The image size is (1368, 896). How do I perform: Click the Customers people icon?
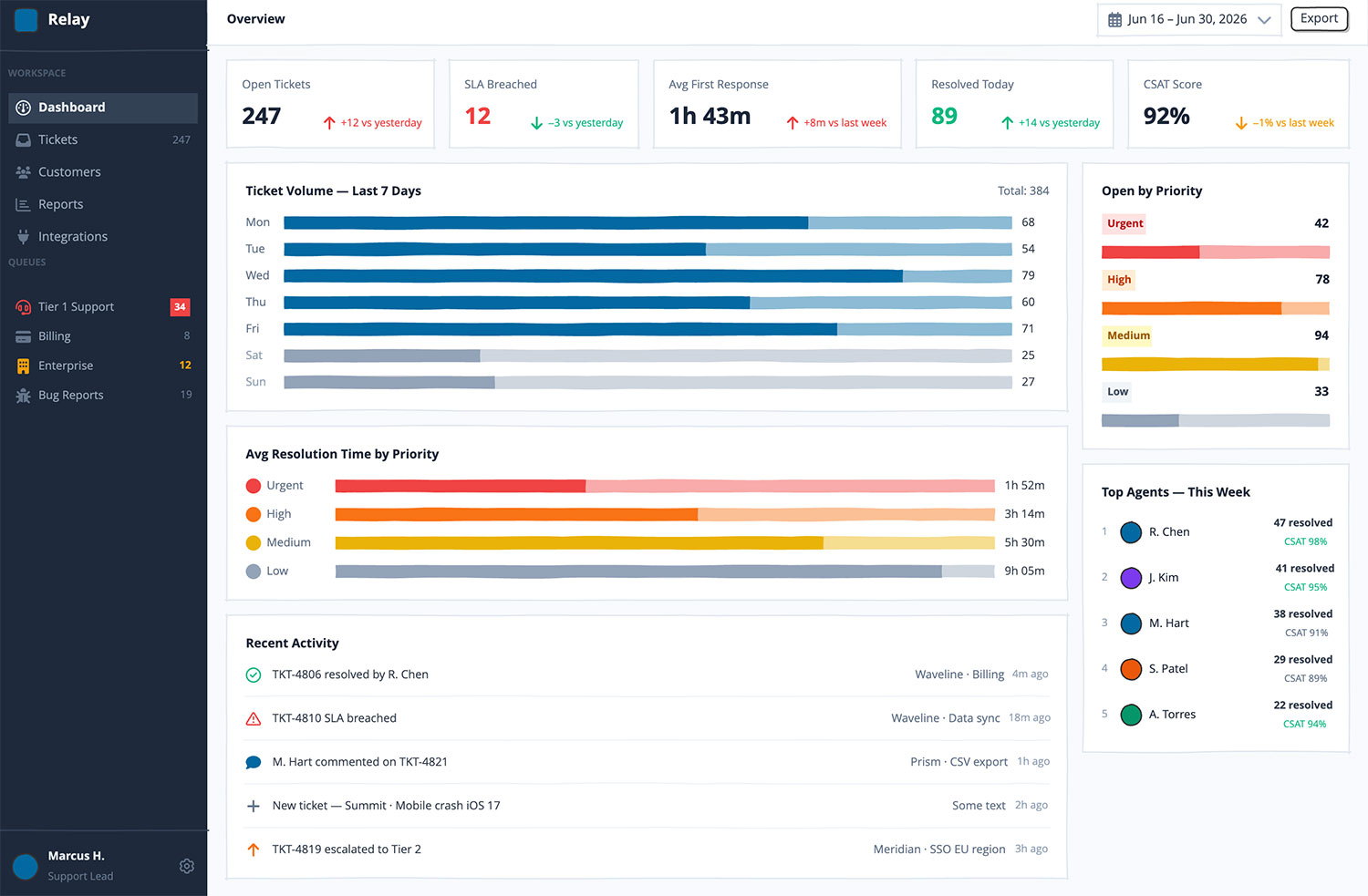(x=24, y=172)
